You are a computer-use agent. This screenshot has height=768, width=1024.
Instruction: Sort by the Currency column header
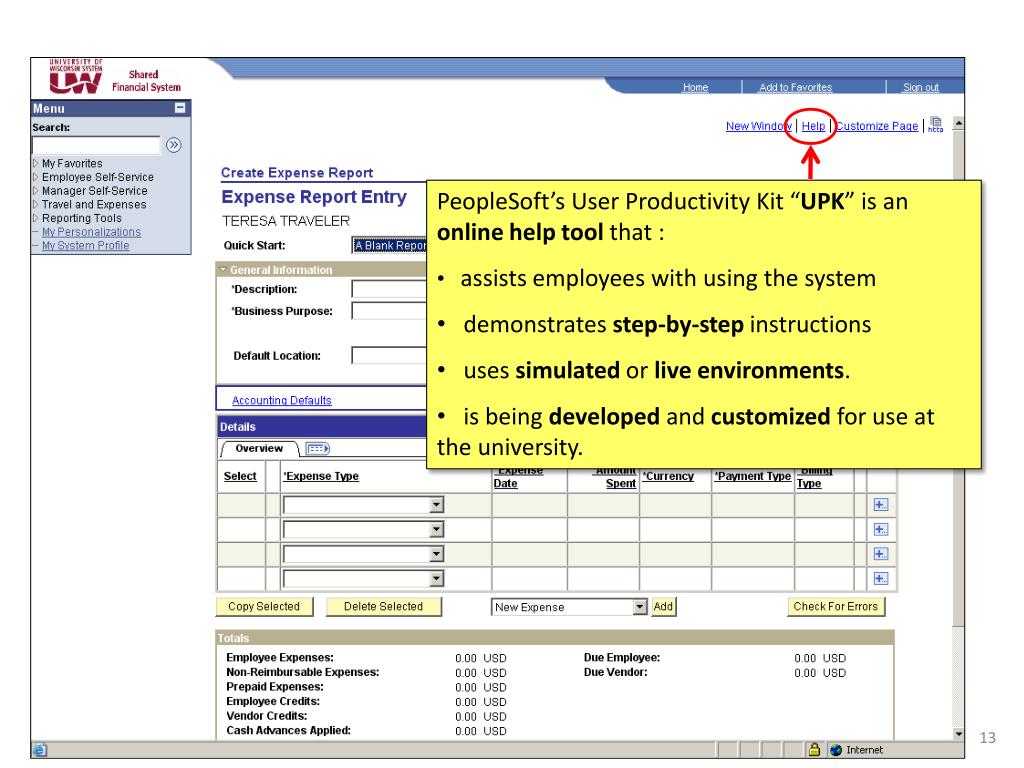(667, 476)
